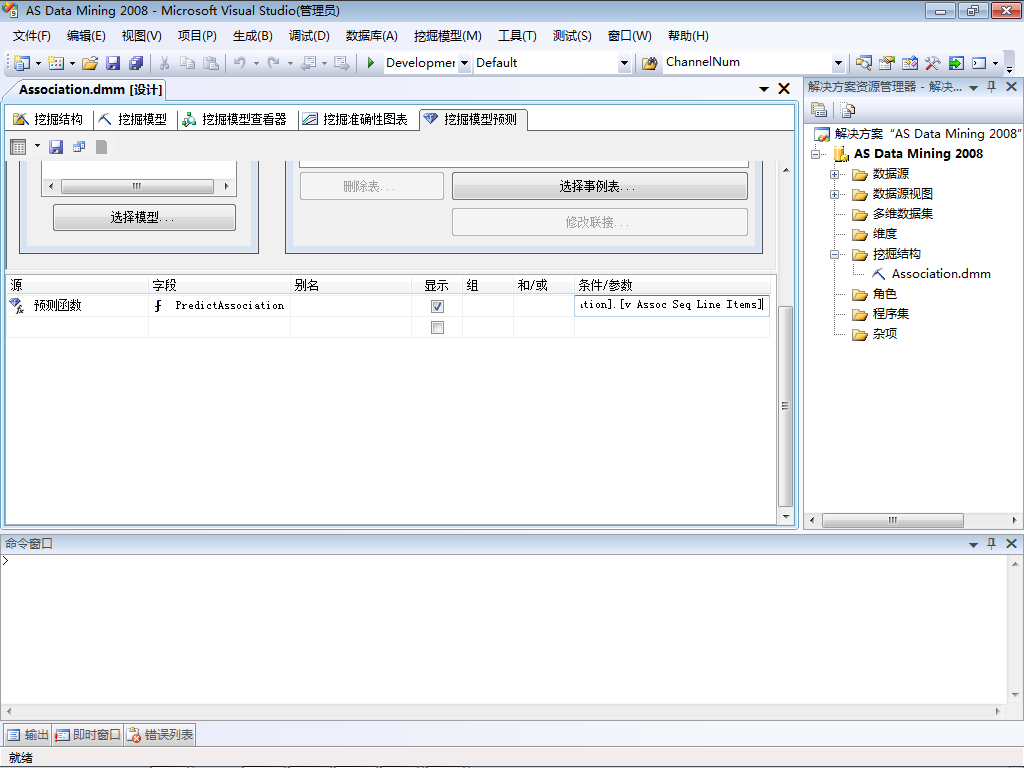Pin the Command Window panel
Image resolution: width=1024 pixels, height=768 pixels.
click(x=991, y=543)
